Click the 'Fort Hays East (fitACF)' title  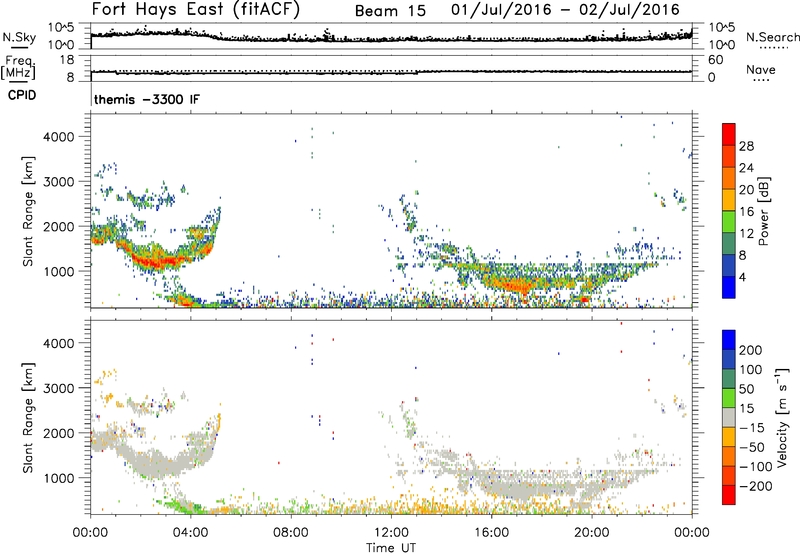coord(195,9)
